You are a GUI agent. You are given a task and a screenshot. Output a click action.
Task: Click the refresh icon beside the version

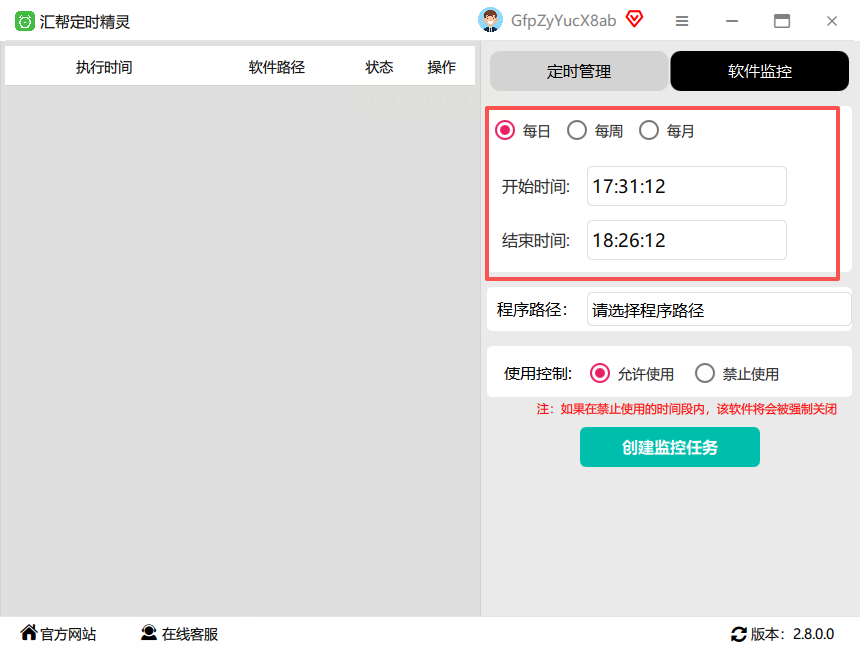tap(739, 634)
